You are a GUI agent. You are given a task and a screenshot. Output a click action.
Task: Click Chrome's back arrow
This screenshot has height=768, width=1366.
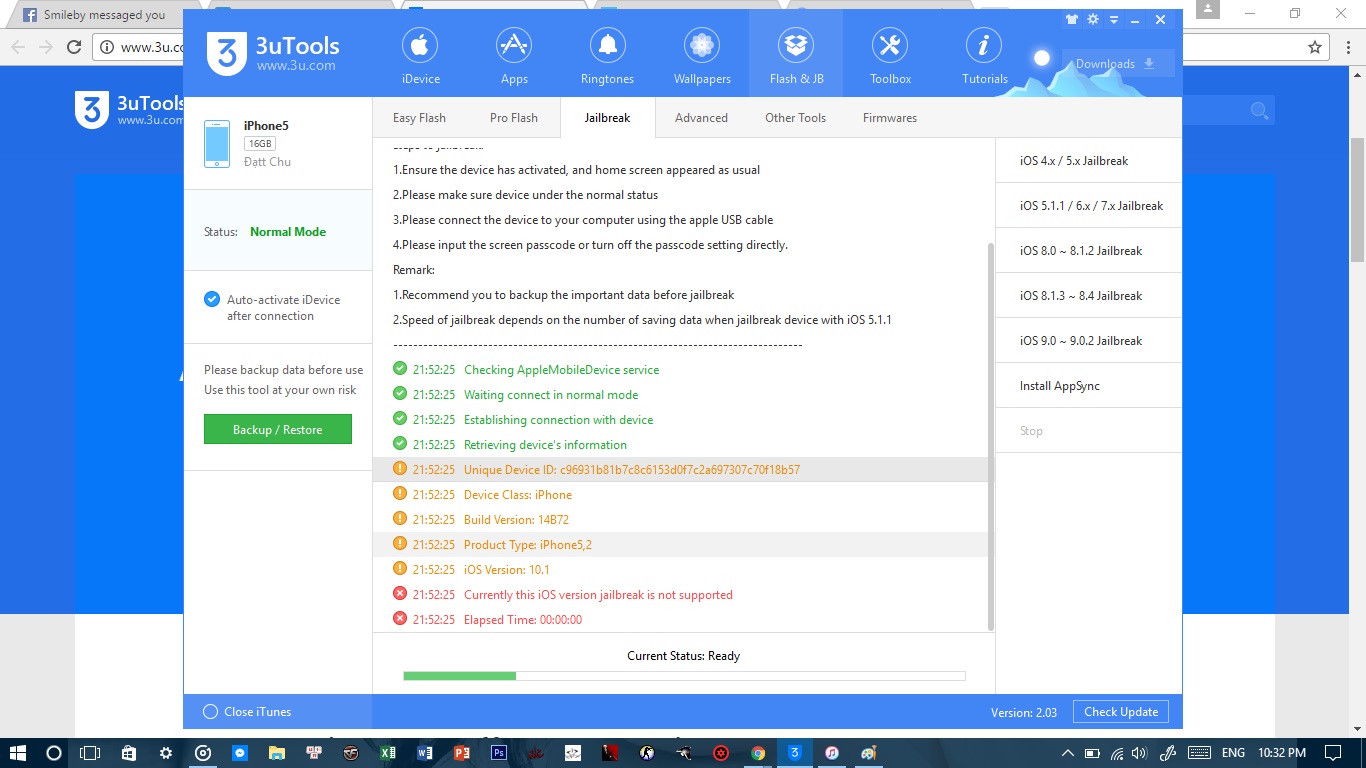point(18,47)
